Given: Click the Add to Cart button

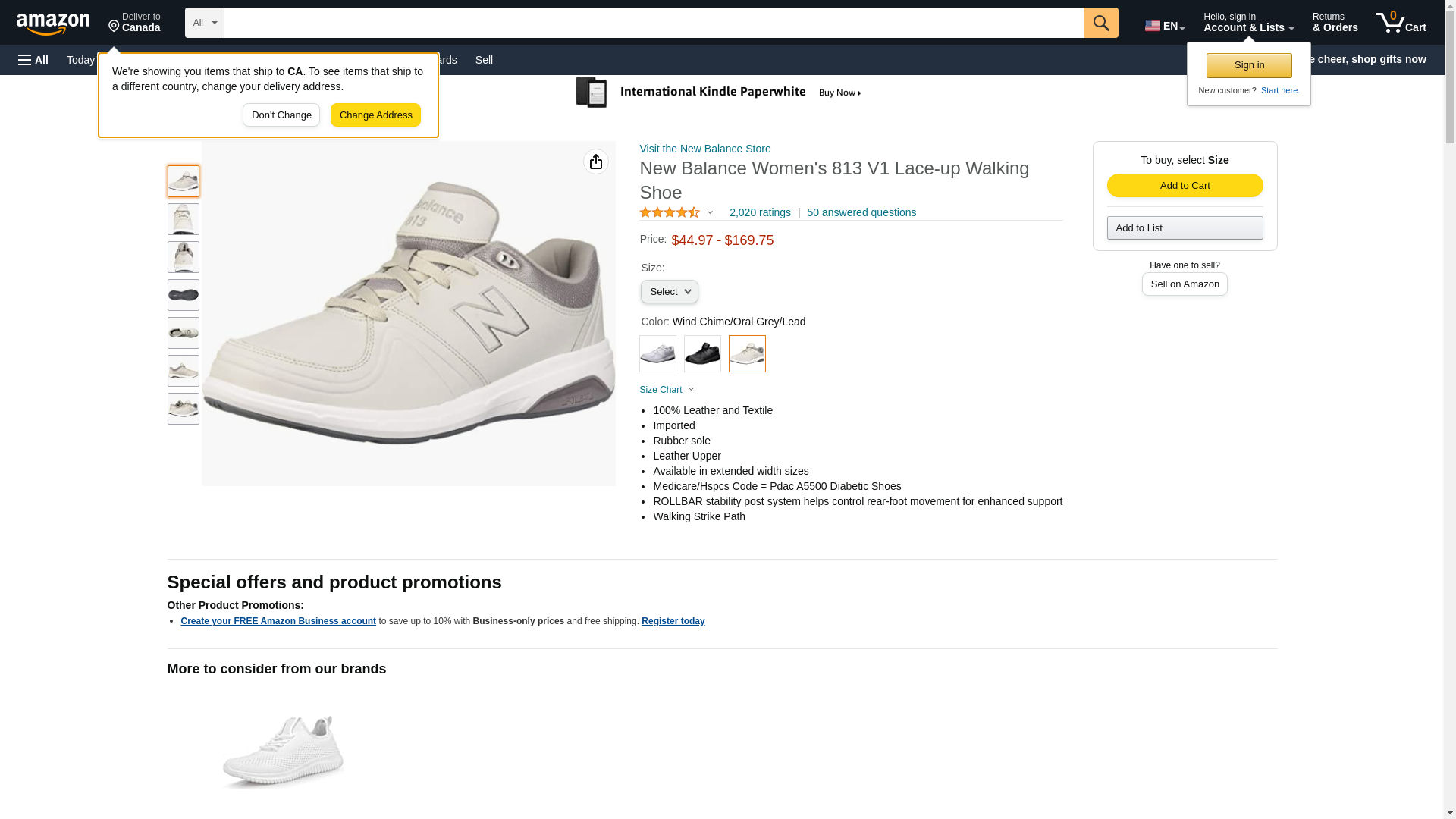Looking at the screenshot, I should 1185,186.
